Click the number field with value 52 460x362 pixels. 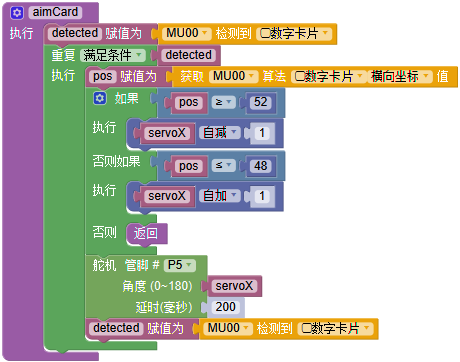click(260, 102)
